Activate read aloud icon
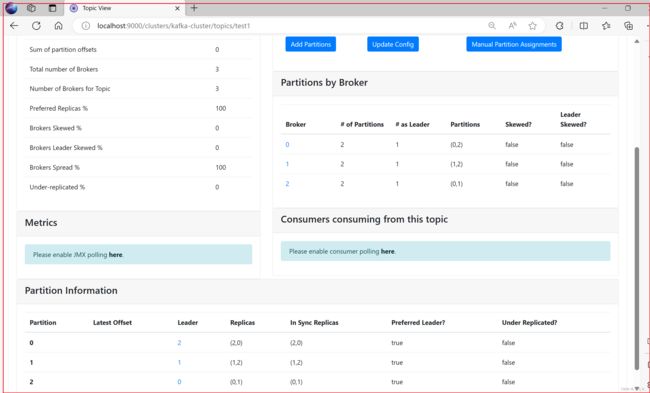650x393 pixels. click(512, 26)
